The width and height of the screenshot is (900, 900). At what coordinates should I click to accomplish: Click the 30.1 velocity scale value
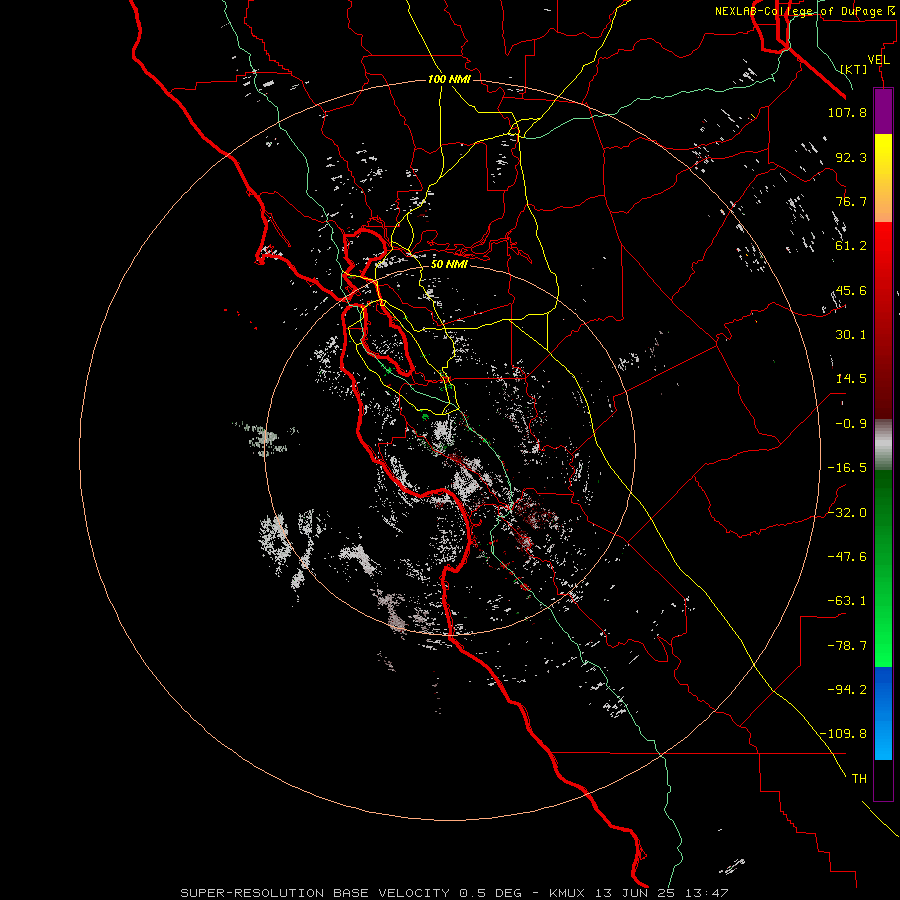(x=851, y=335)
